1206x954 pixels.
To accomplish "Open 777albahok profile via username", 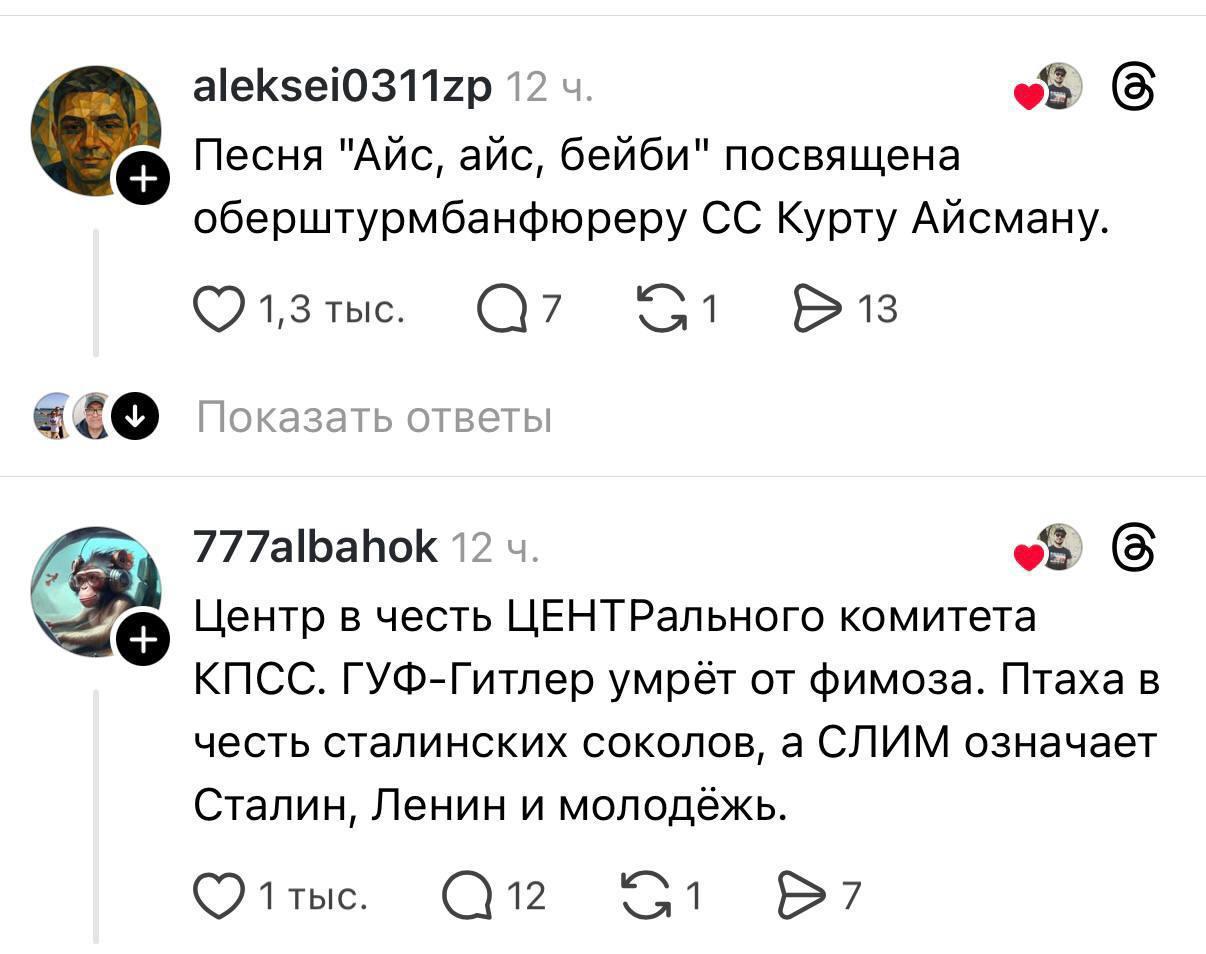I will coord(314,549).
